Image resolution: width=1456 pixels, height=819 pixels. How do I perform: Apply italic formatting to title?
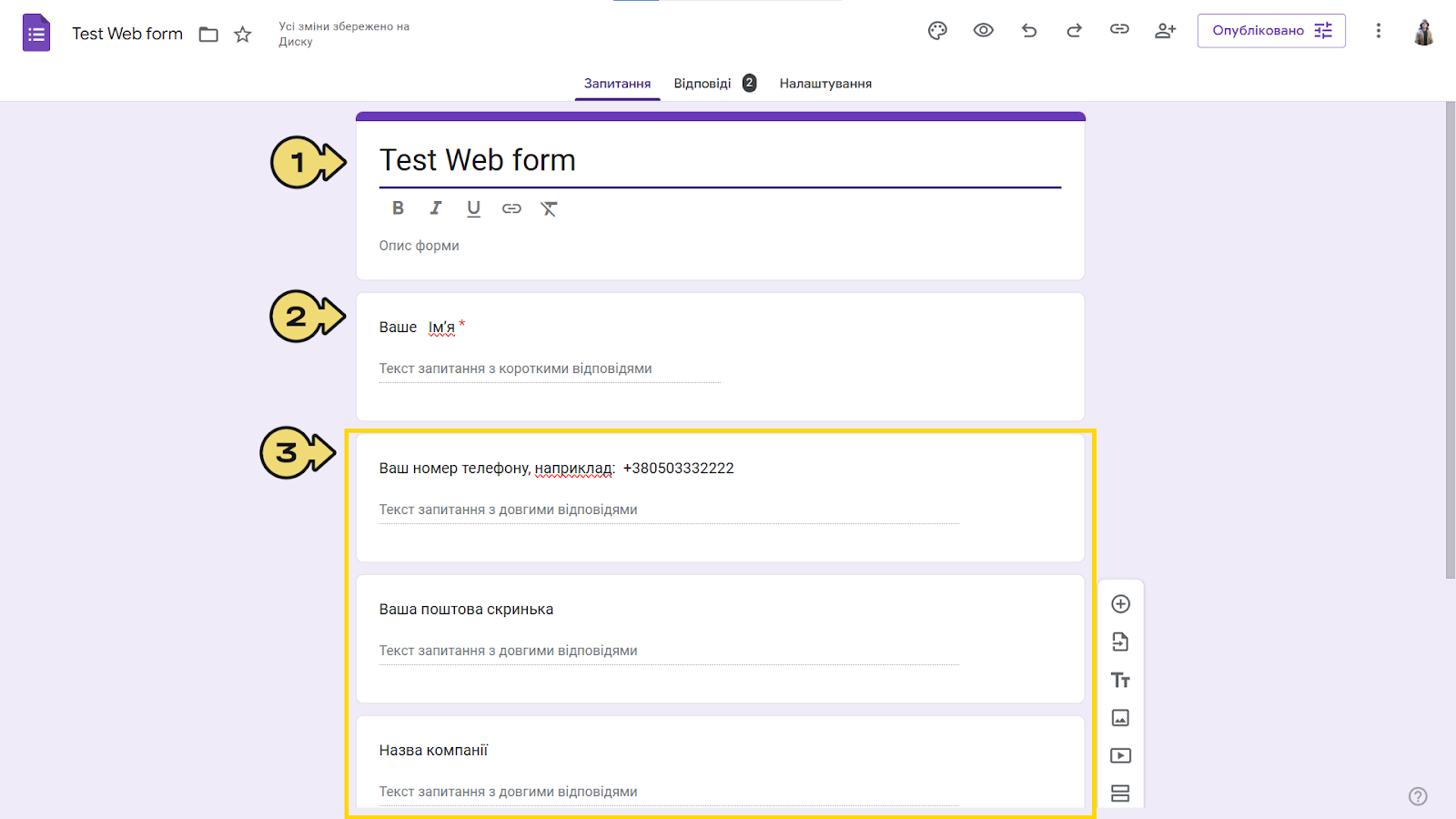436,208
